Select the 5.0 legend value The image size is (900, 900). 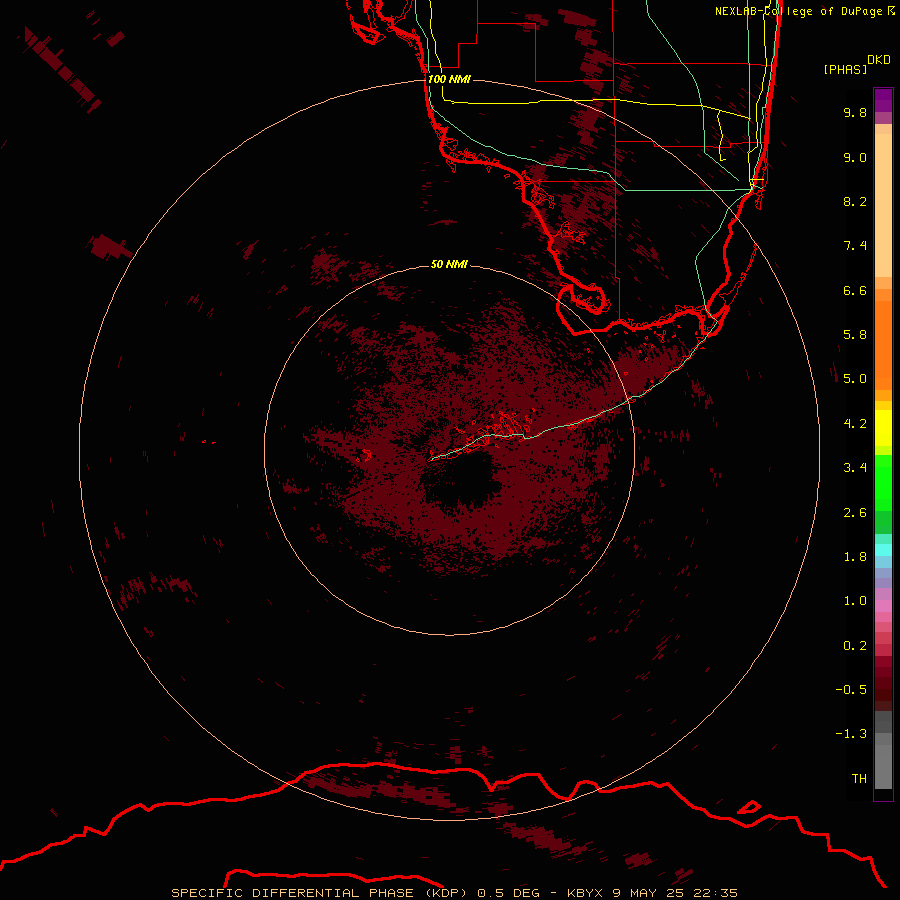pyautogui.click(x=855, y=379)
